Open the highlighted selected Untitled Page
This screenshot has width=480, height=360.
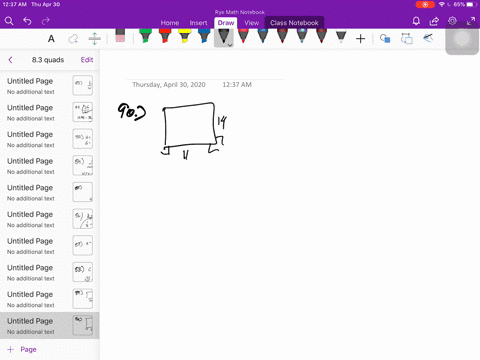coord(50,326)
